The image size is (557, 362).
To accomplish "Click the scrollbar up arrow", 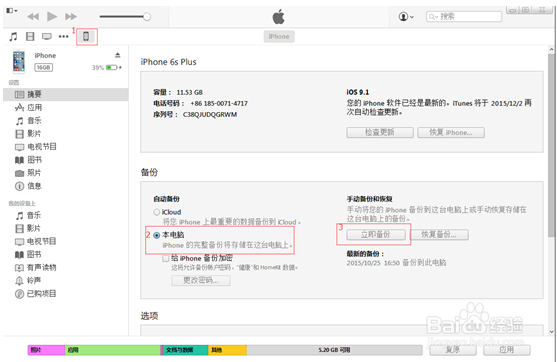I will [x=551, y=50].
